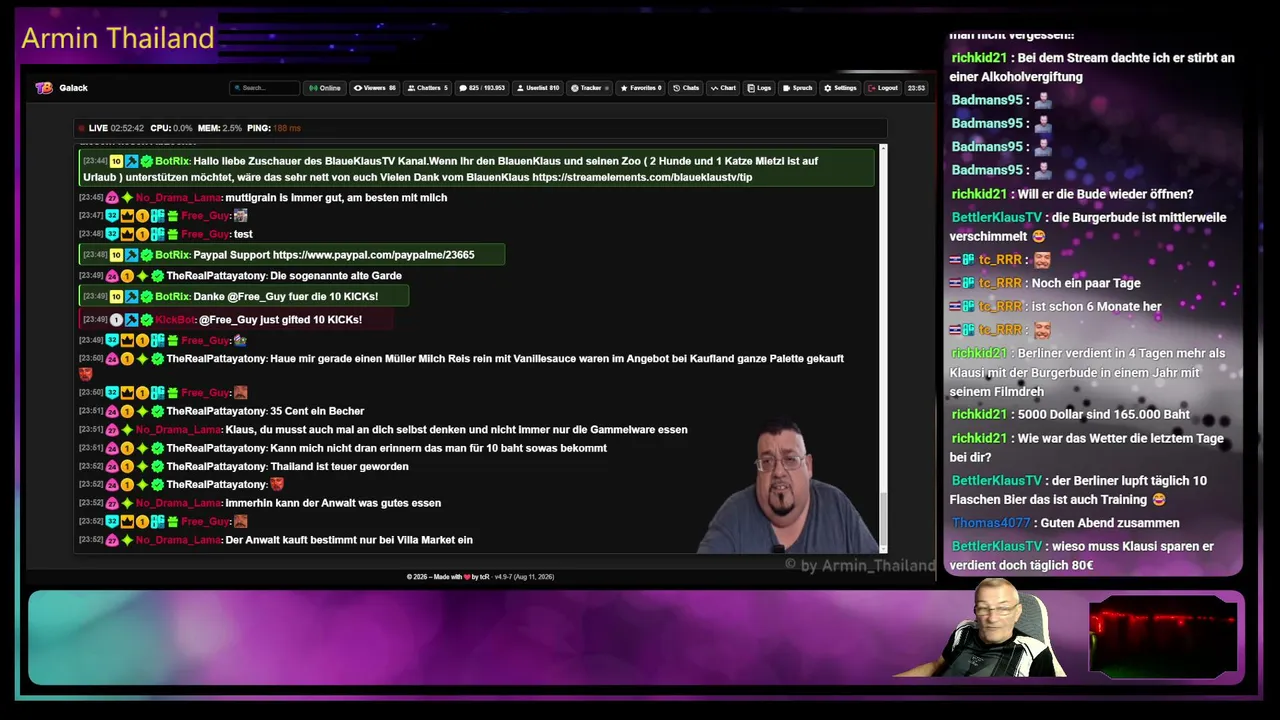Click into the Search field in toolbar
1280x720 pixels.
[x=264, y=88]
